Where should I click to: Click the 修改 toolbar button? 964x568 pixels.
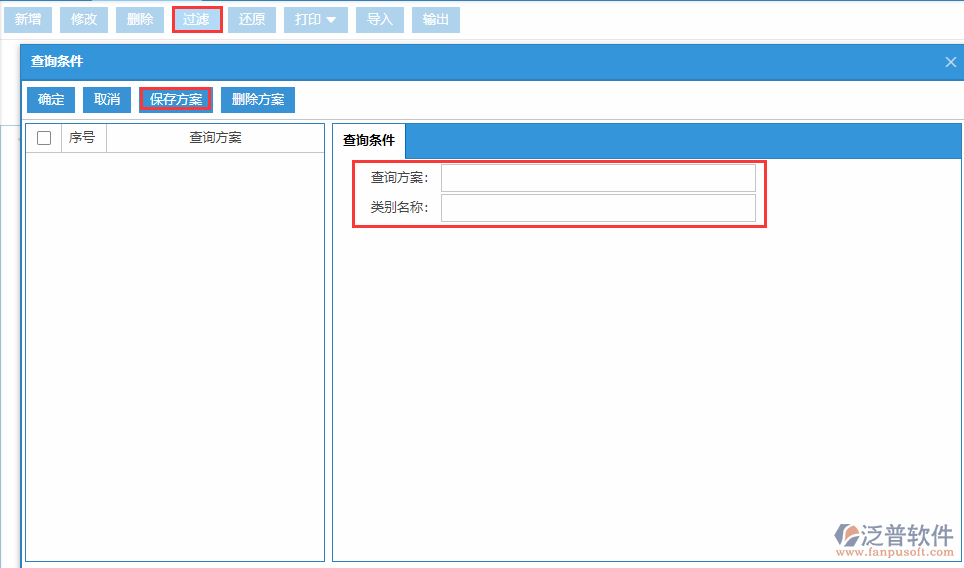pos(84,20)
